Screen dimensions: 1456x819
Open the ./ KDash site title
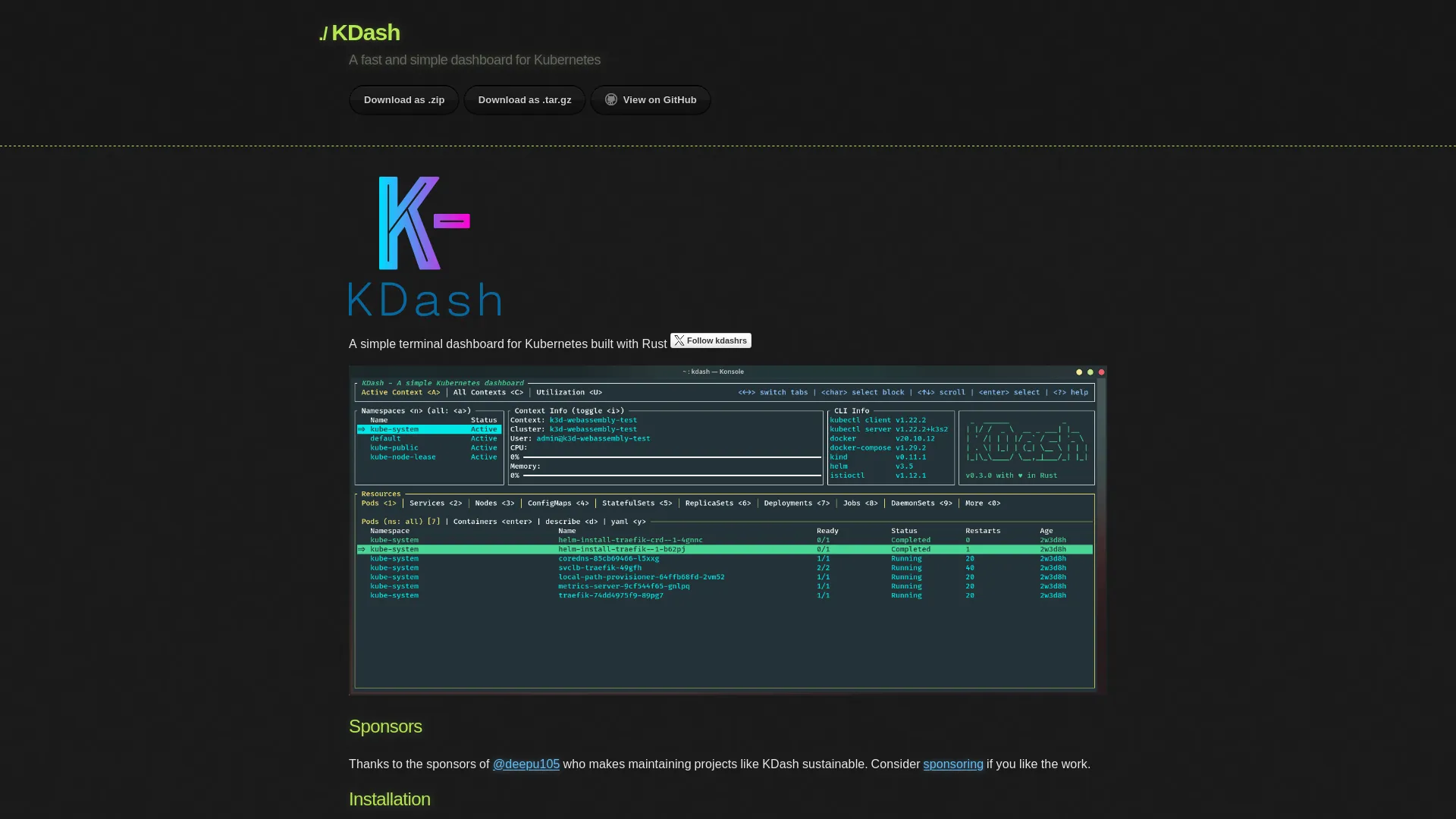[359, 33]
